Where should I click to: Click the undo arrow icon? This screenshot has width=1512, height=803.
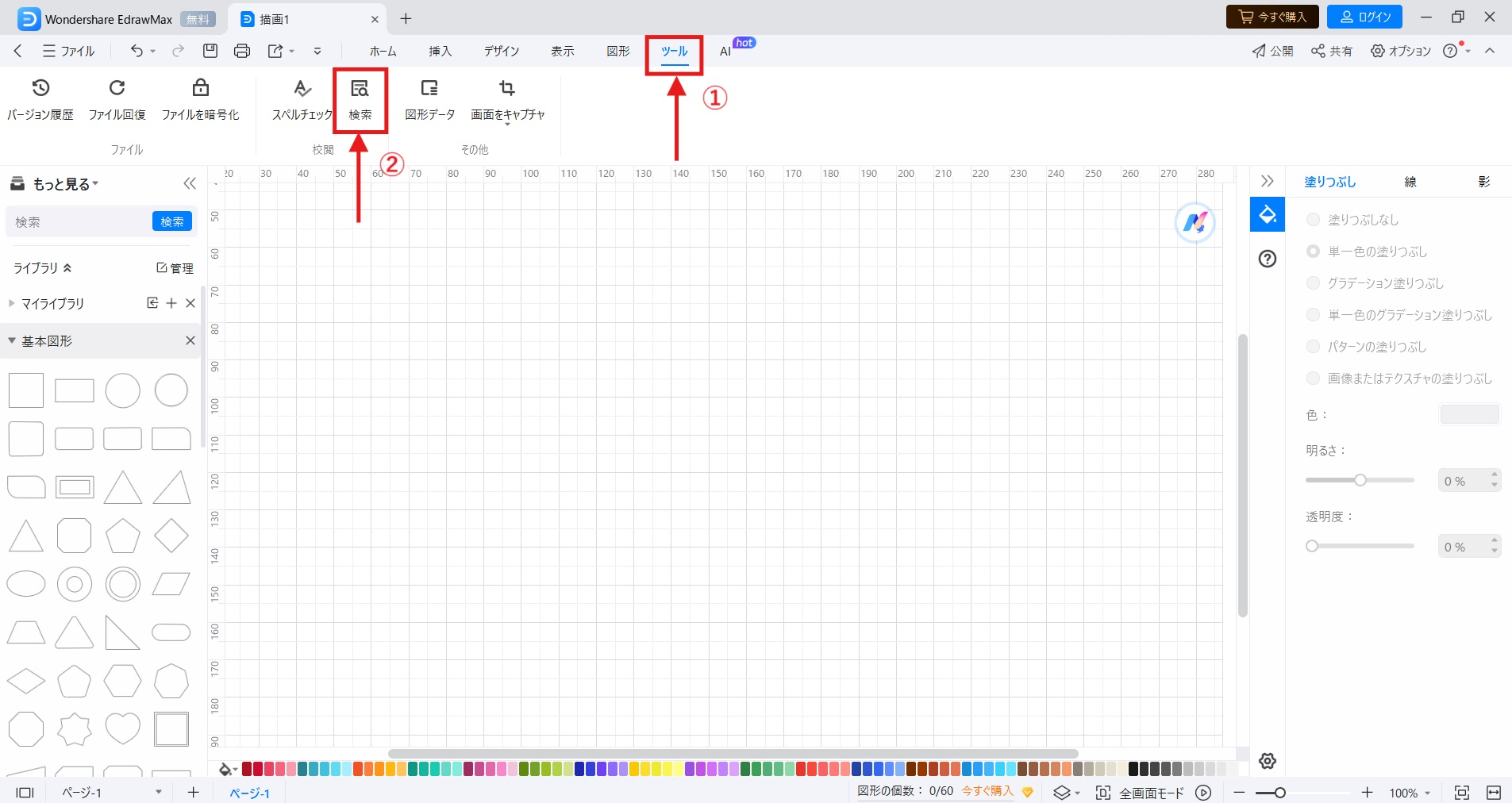click(x=137, y=51)
